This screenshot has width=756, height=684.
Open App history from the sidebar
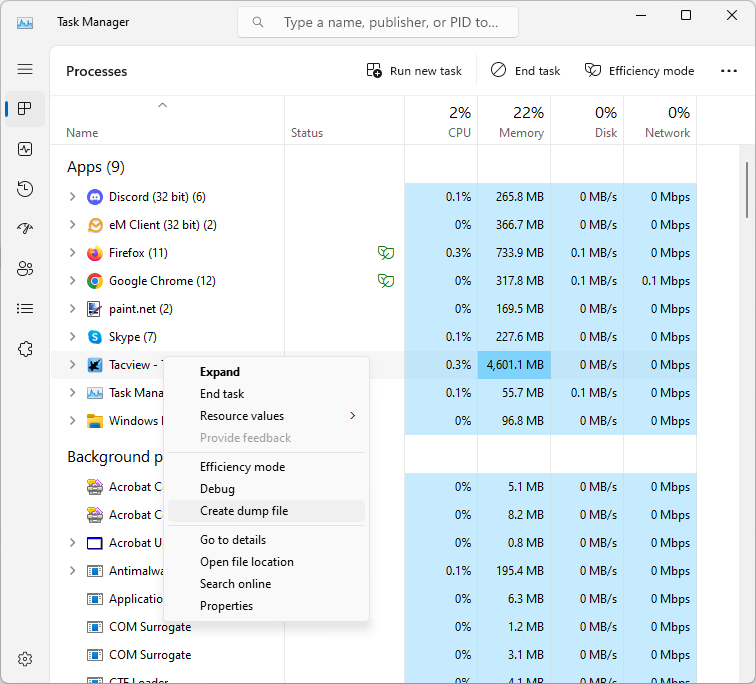25,189
